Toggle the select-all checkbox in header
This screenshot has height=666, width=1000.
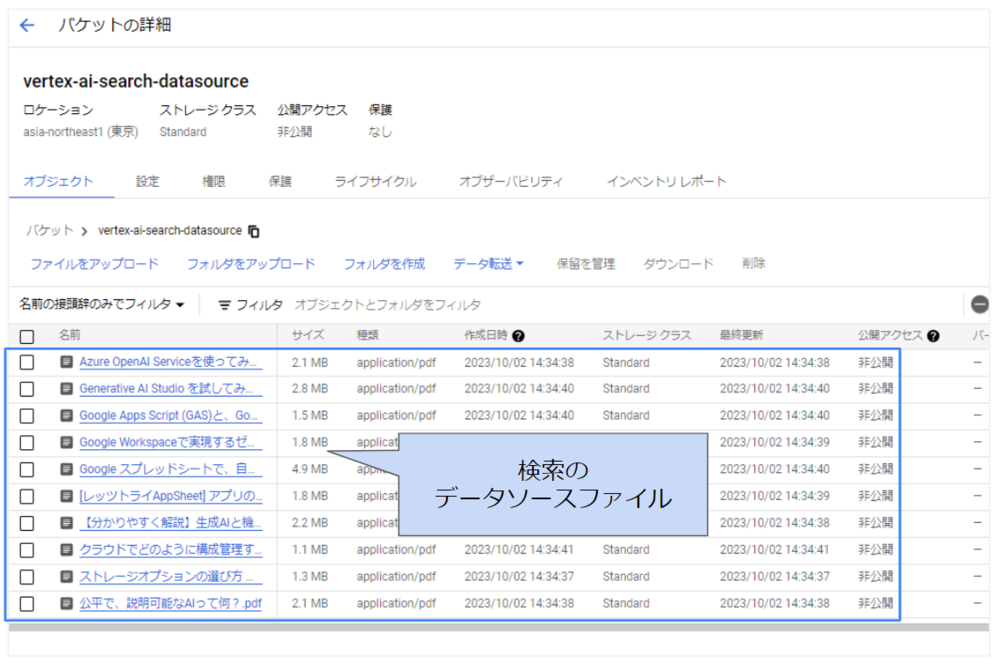pos(27,337)
